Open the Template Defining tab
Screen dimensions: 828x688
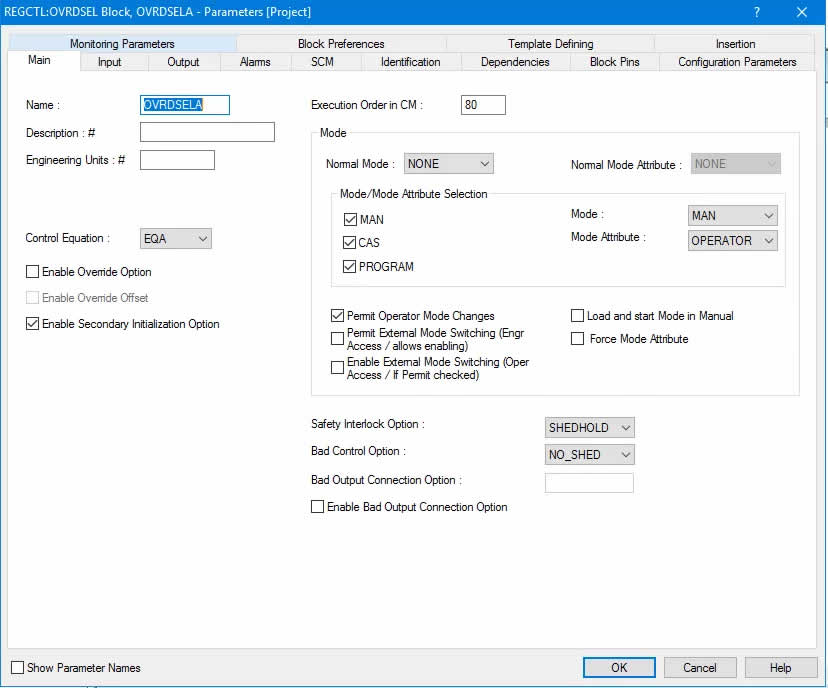550,44
